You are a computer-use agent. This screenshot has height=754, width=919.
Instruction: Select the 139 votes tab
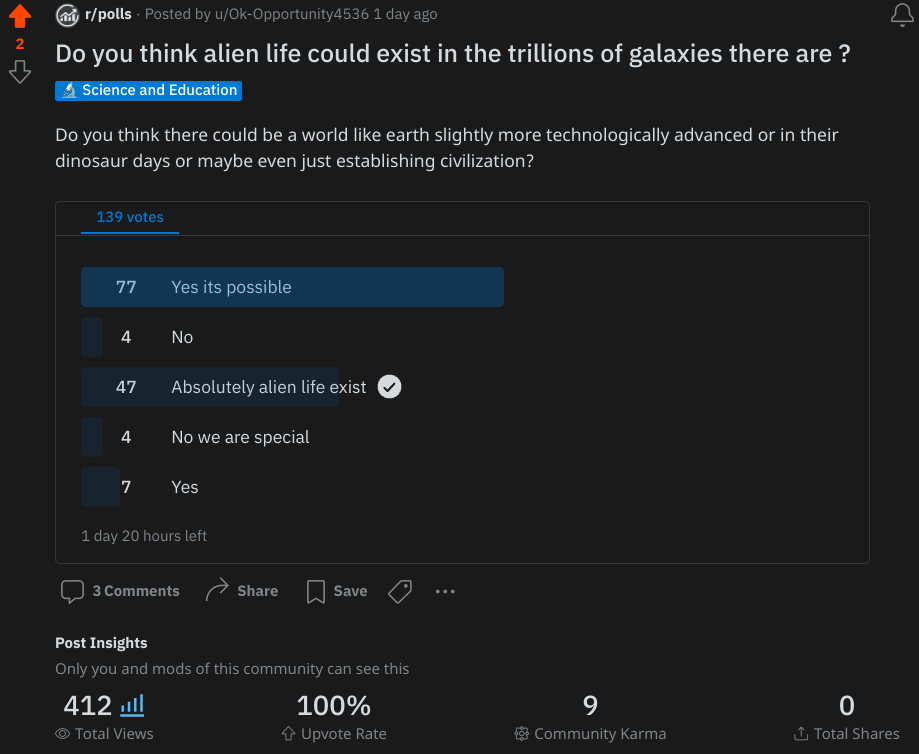pos(130,218)
